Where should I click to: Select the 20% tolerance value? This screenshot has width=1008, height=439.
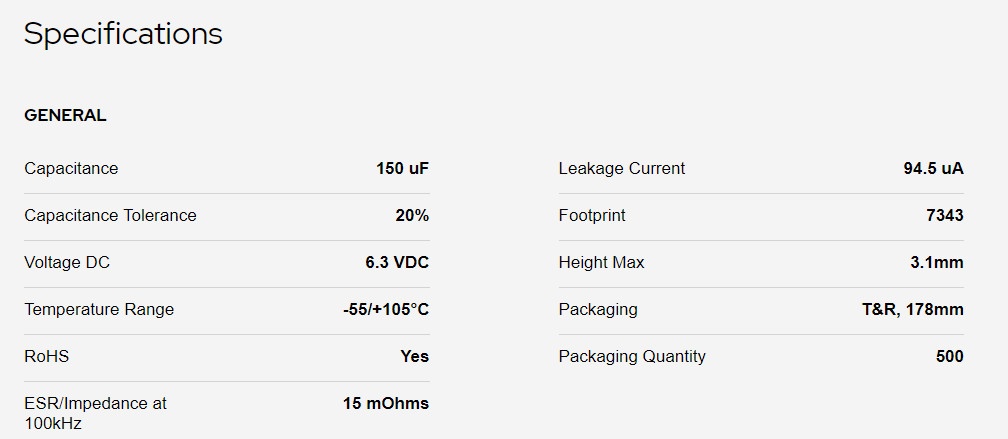click(x=412, y=215)
